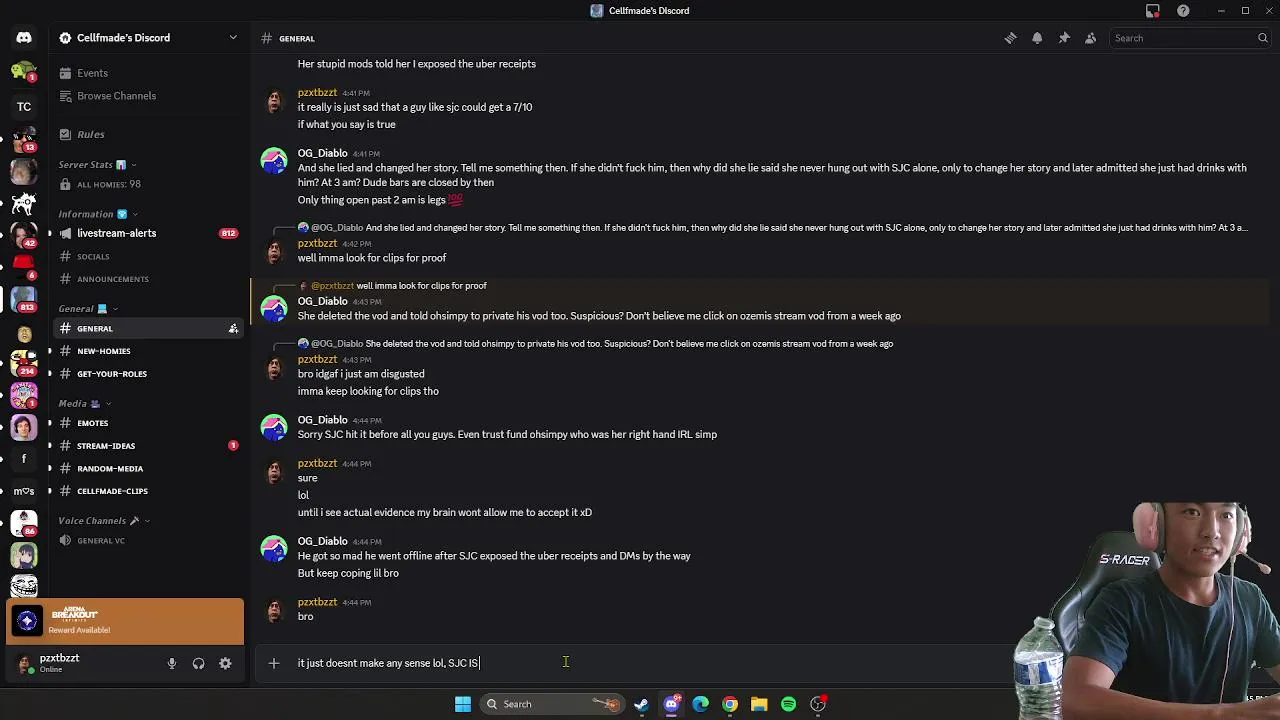Image resolution: width=1280 pixels, height=720 pixels.
Task: Mute microphone in user panel
Action: point(172,663)
